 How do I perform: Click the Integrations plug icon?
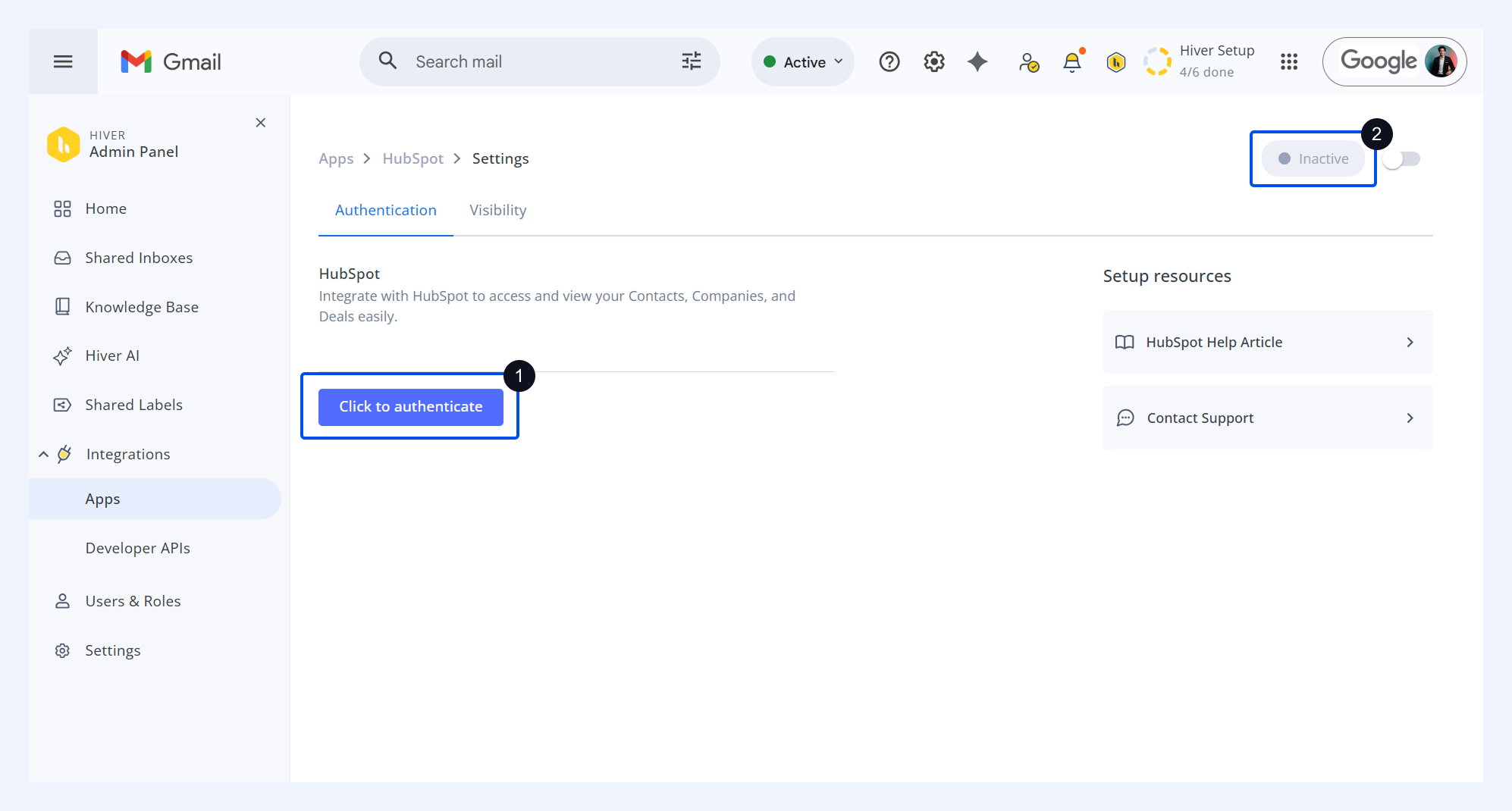pyautogui.click(x=64, y=454)
